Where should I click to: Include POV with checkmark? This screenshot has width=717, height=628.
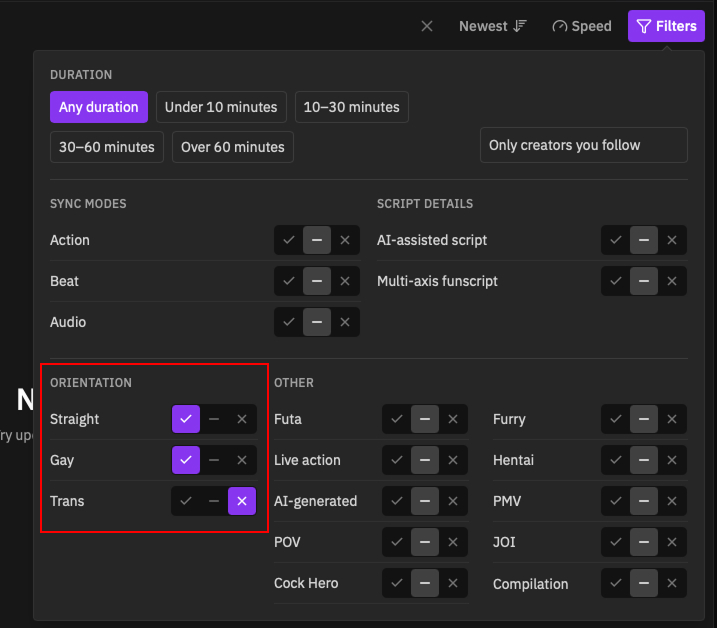click(396, 542)
